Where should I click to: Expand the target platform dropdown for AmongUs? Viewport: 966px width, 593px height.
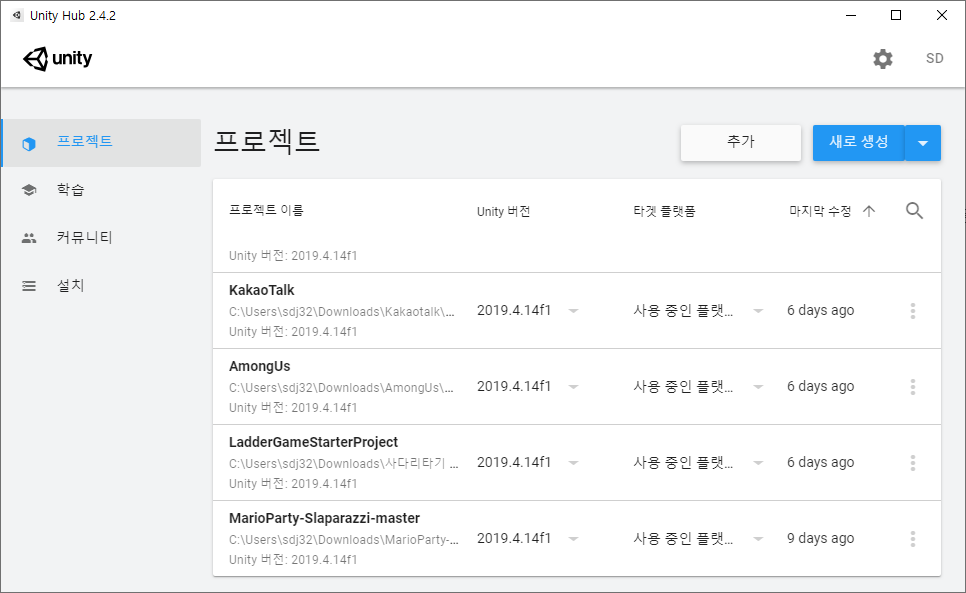[x=758, y=387]
